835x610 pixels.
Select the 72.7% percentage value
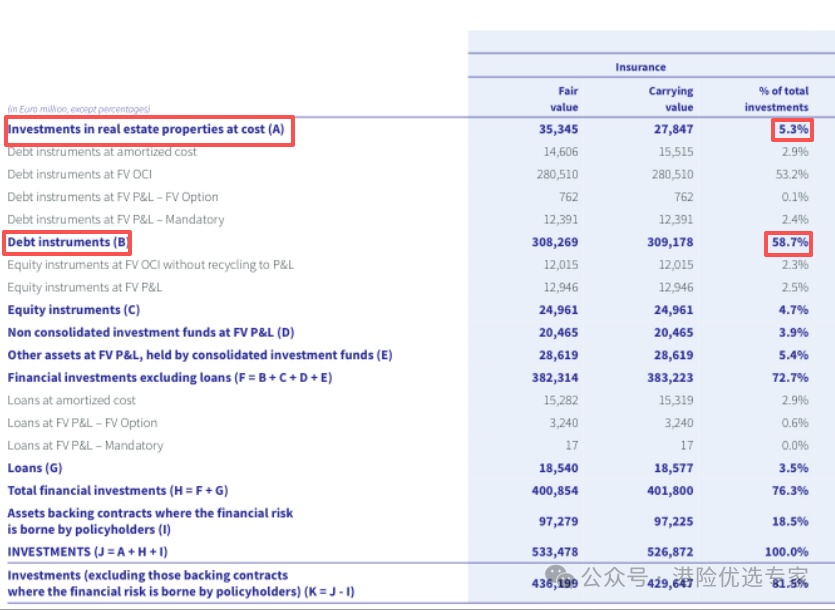point(790,378)
